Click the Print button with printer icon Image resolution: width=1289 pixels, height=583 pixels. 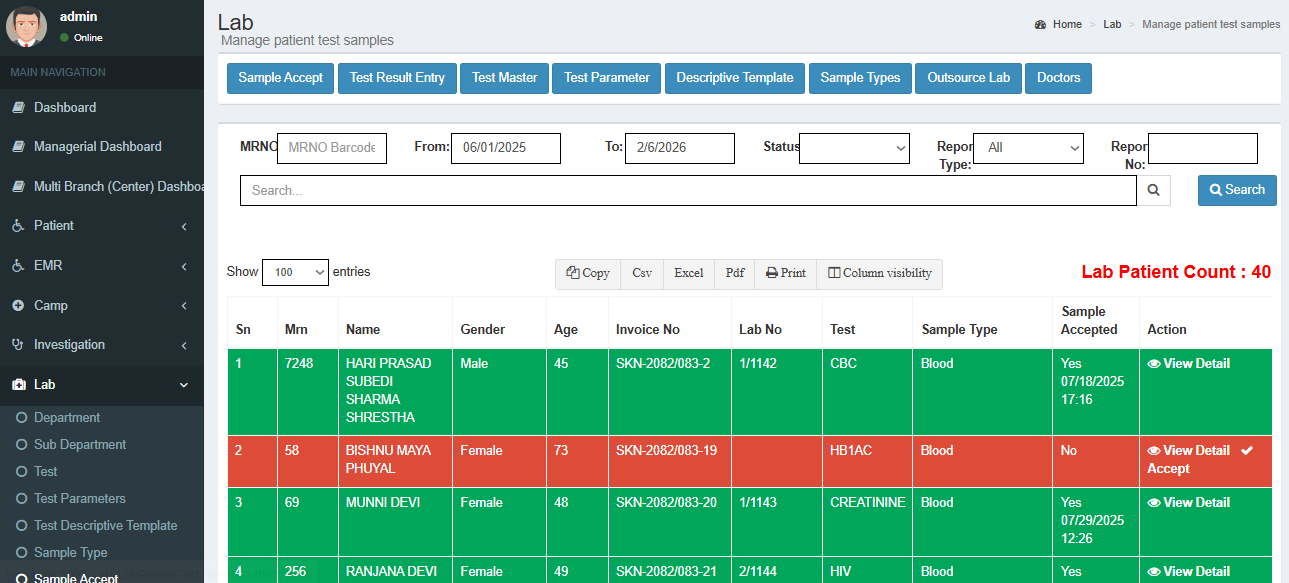pyautogui.click(x=786, y=273)
